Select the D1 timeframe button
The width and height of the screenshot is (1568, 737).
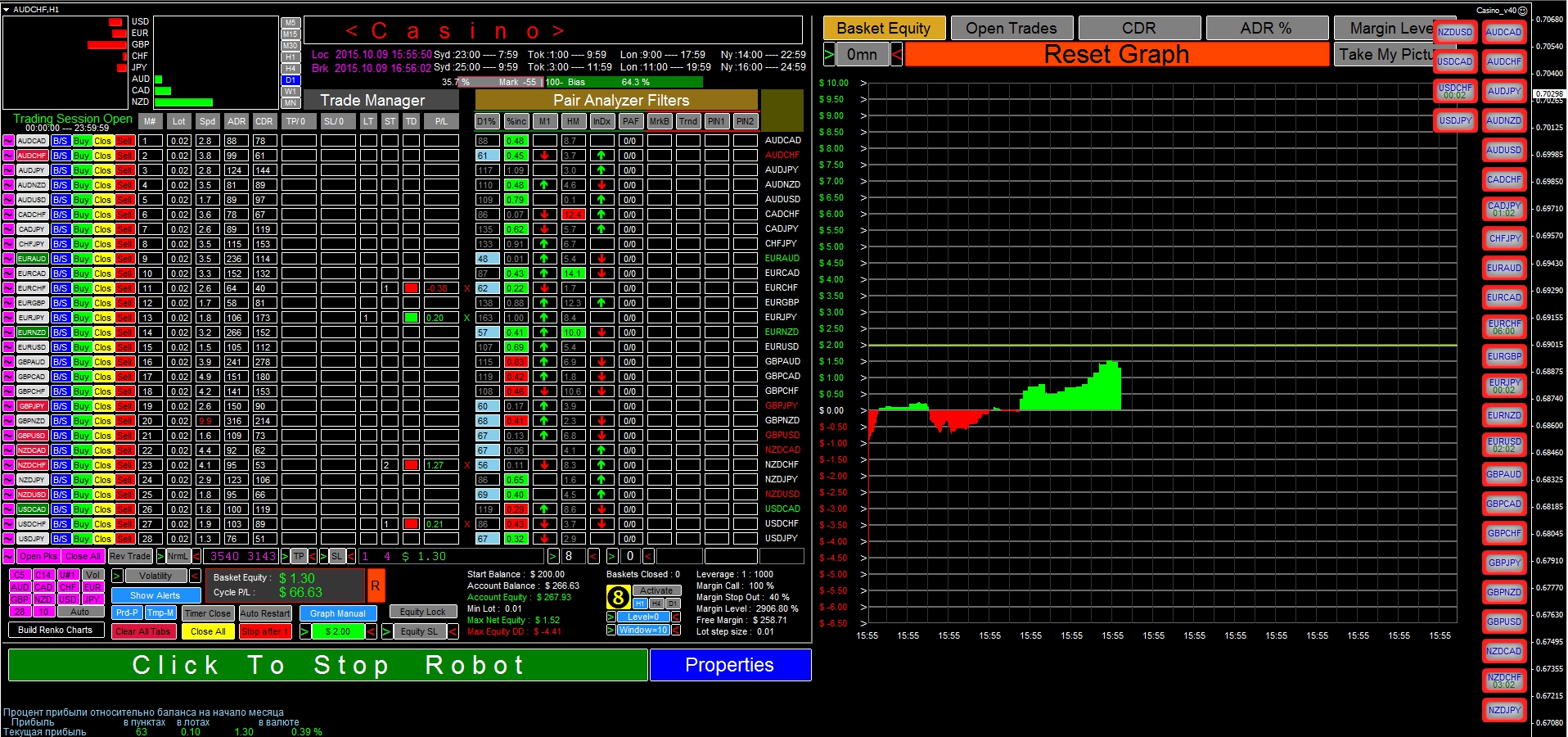(x=291, y=80)
